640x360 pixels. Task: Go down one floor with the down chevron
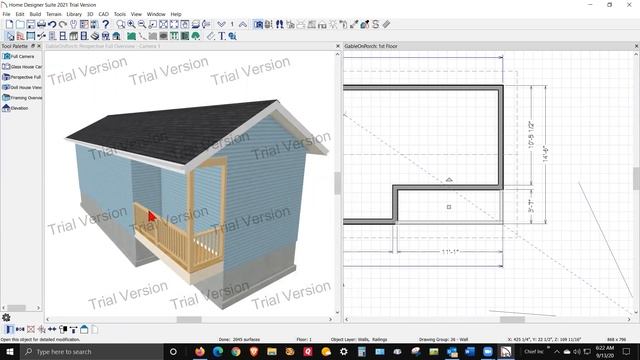click(x=221, y=24)
